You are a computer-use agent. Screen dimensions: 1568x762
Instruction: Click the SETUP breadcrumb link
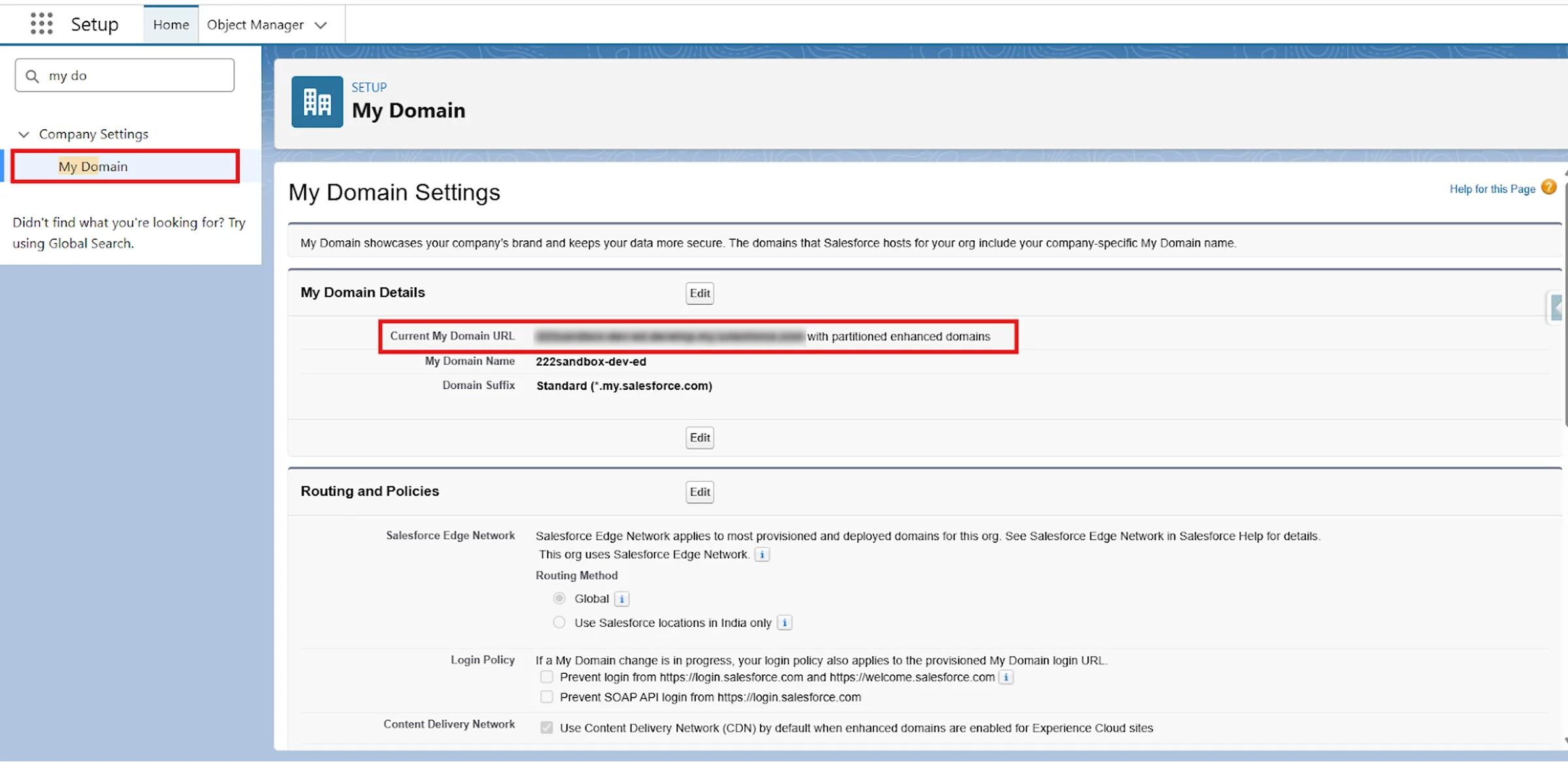tap(369, 87)
